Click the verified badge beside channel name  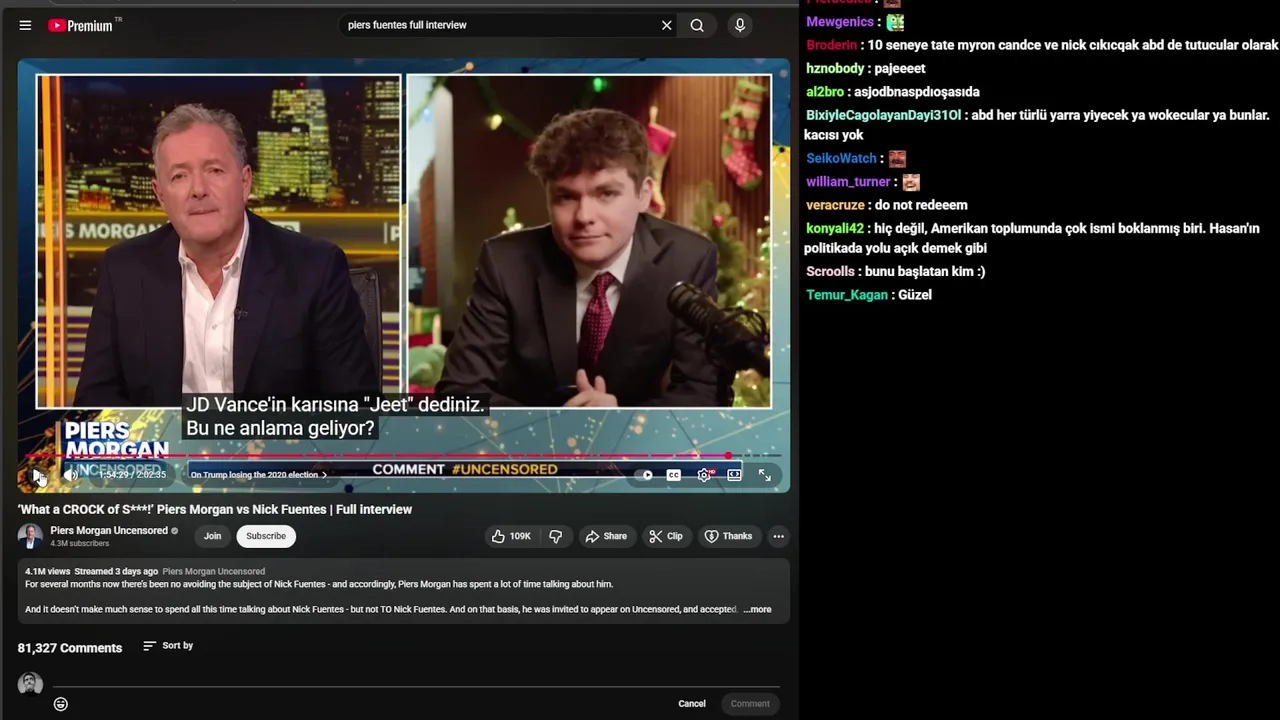[x=174, y=531]
